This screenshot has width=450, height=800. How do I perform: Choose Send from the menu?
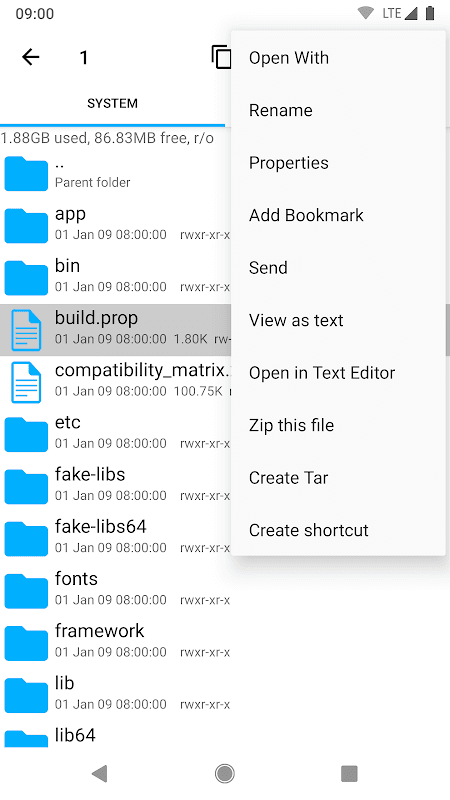pyautogui.click(x=338, y=268)
